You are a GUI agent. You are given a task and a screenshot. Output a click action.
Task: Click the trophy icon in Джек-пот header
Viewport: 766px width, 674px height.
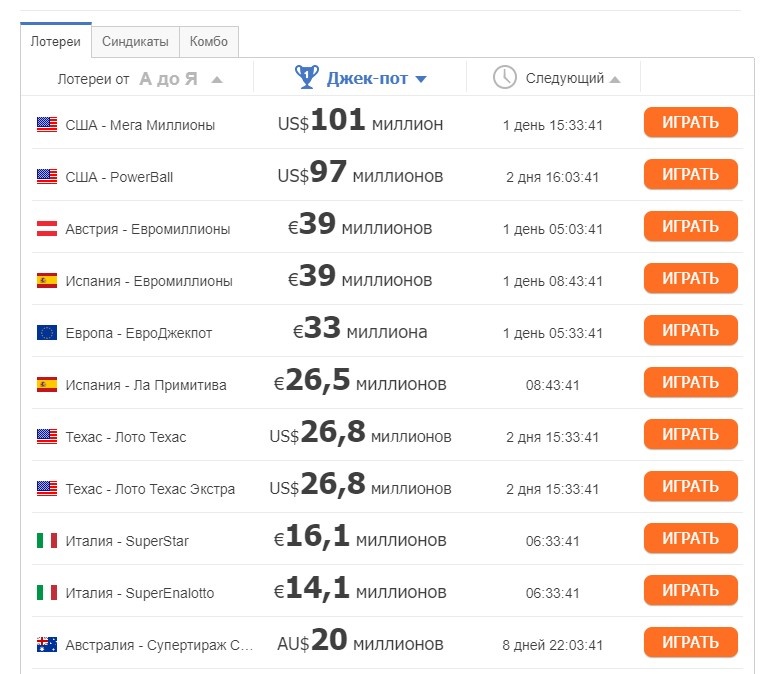pyautogui.click(x=306, y=77)
